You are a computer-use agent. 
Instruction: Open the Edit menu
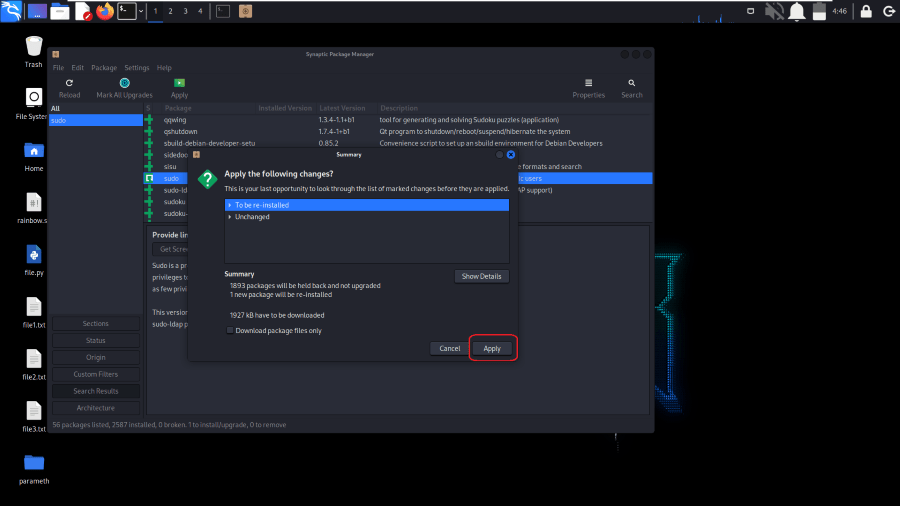[x=77, y=68]
